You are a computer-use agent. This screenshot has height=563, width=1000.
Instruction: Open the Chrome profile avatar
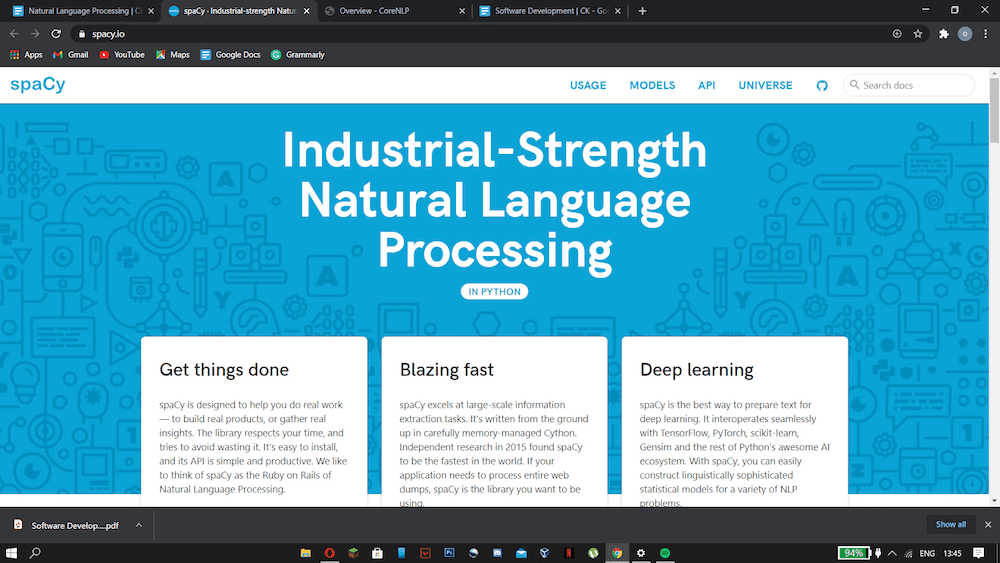click(964, 34)
